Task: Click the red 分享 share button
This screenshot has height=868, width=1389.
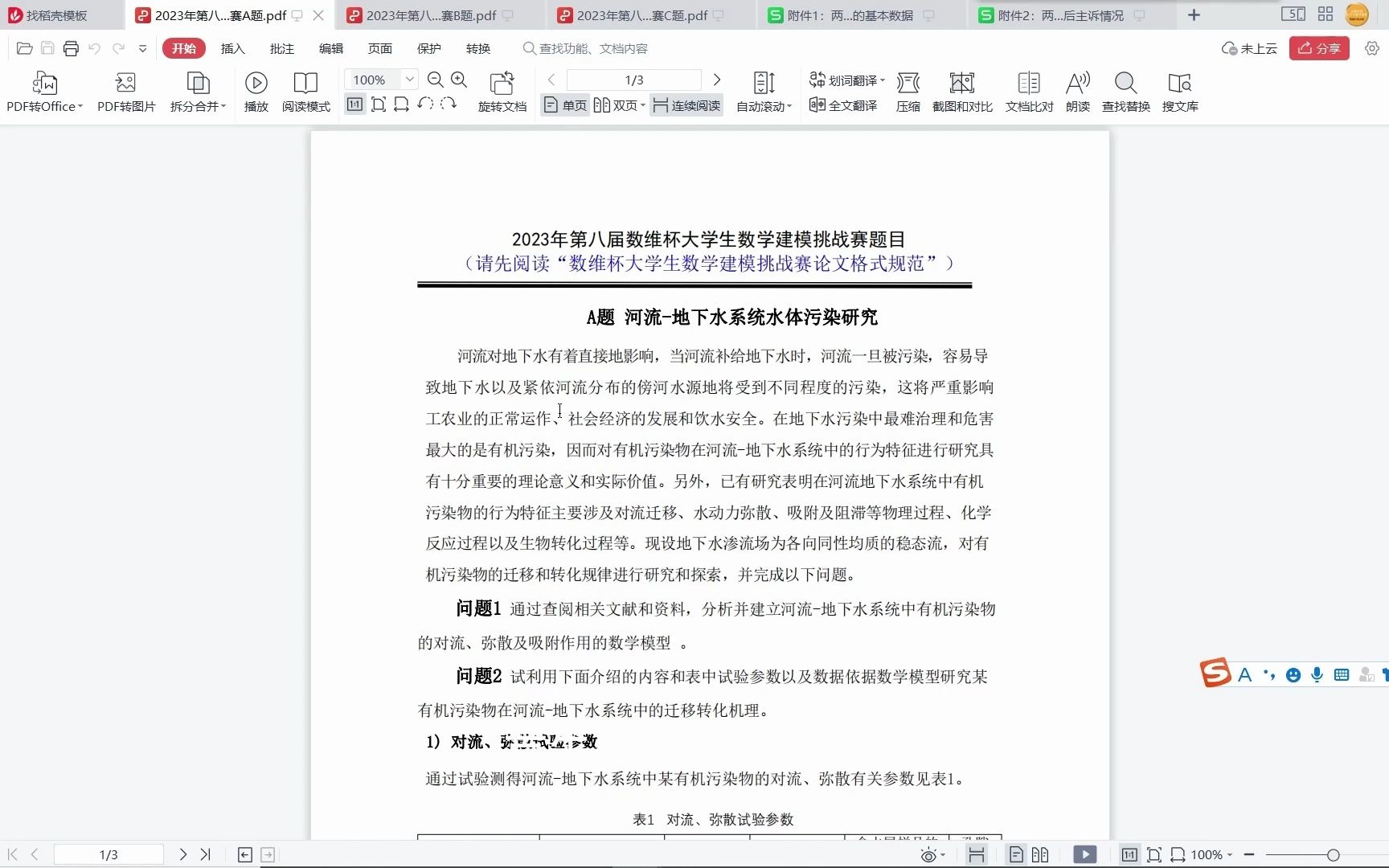Action: point(1318,48)
